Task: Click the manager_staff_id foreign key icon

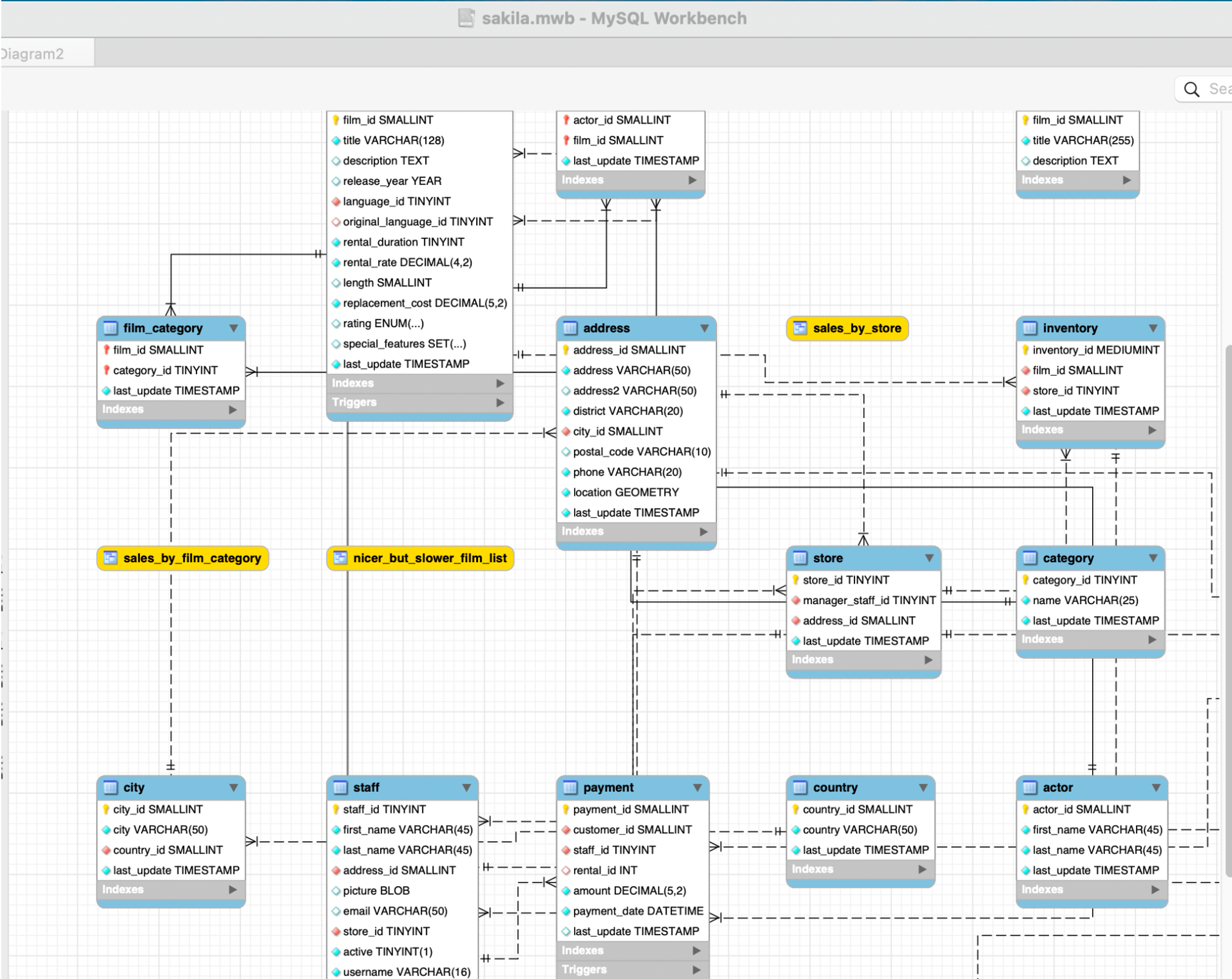Action: pos(796,600)
